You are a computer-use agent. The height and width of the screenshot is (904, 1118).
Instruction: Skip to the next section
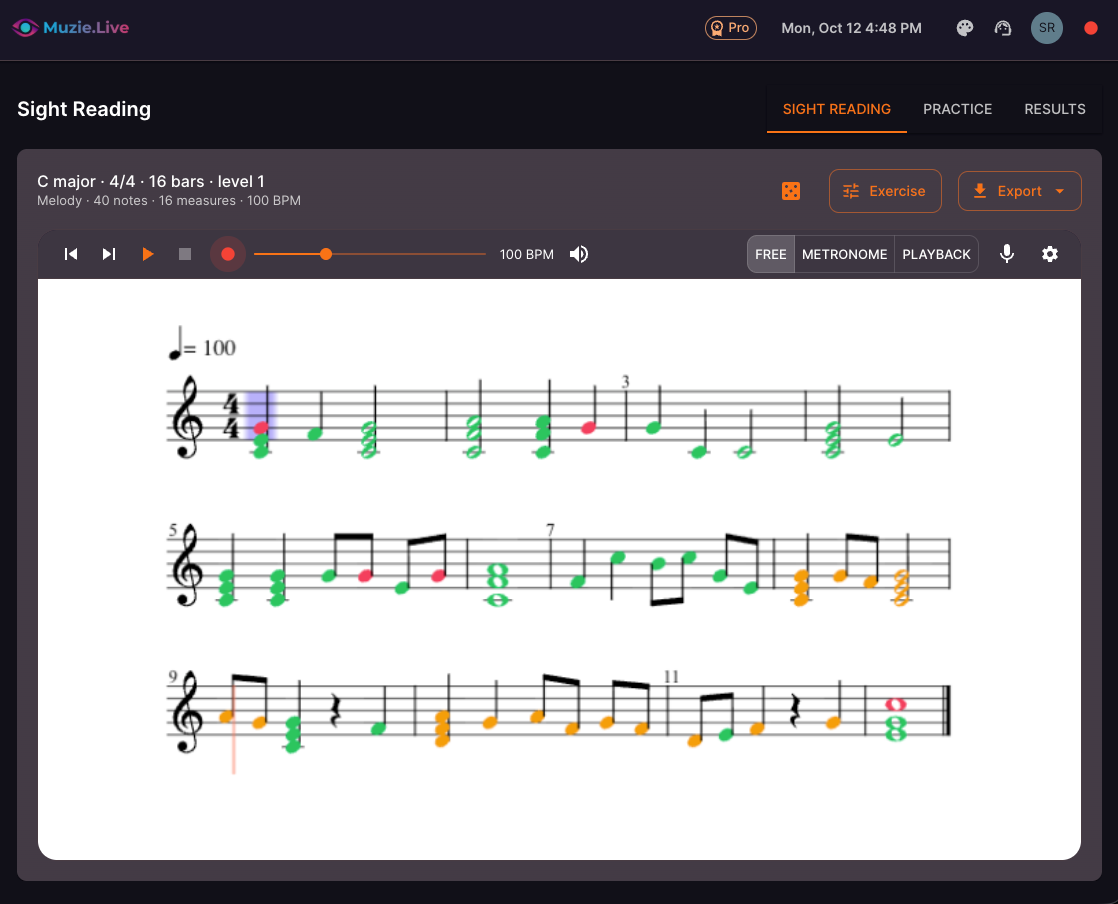[x=108, y=255]
